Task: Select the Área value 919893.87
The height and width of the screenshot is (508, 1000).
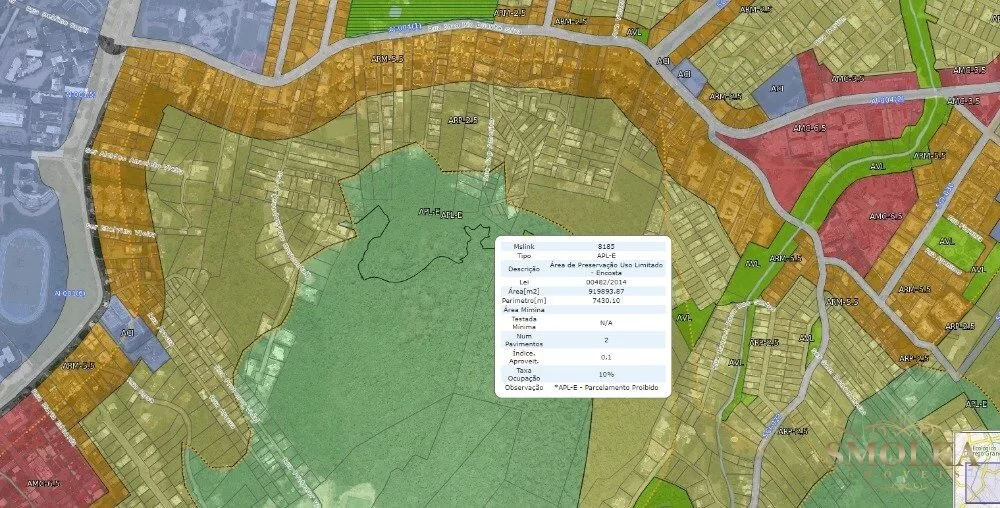Action: [x=605, y=291]
